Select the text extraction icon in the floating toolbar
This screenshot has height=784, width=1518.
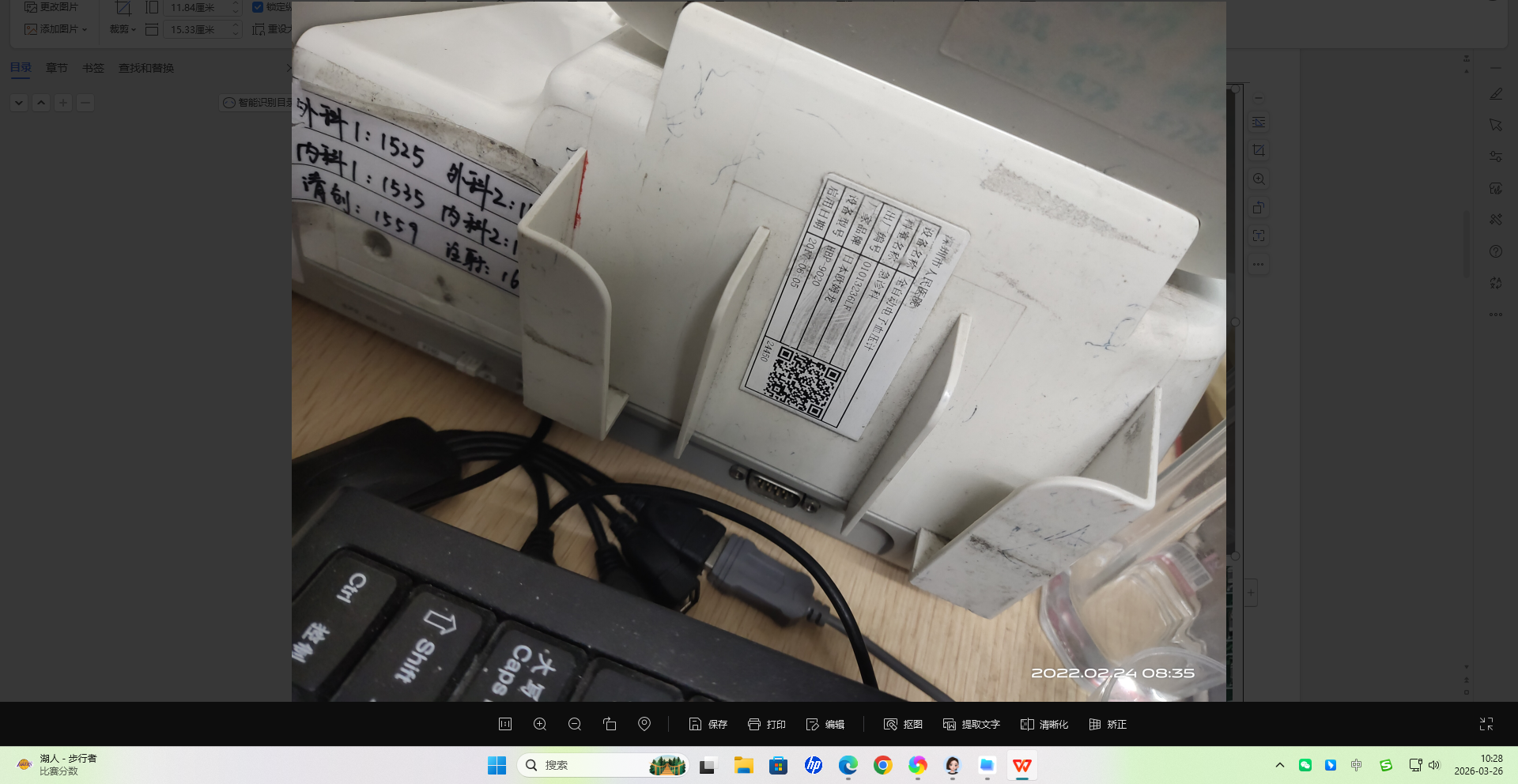(1259, 235)
